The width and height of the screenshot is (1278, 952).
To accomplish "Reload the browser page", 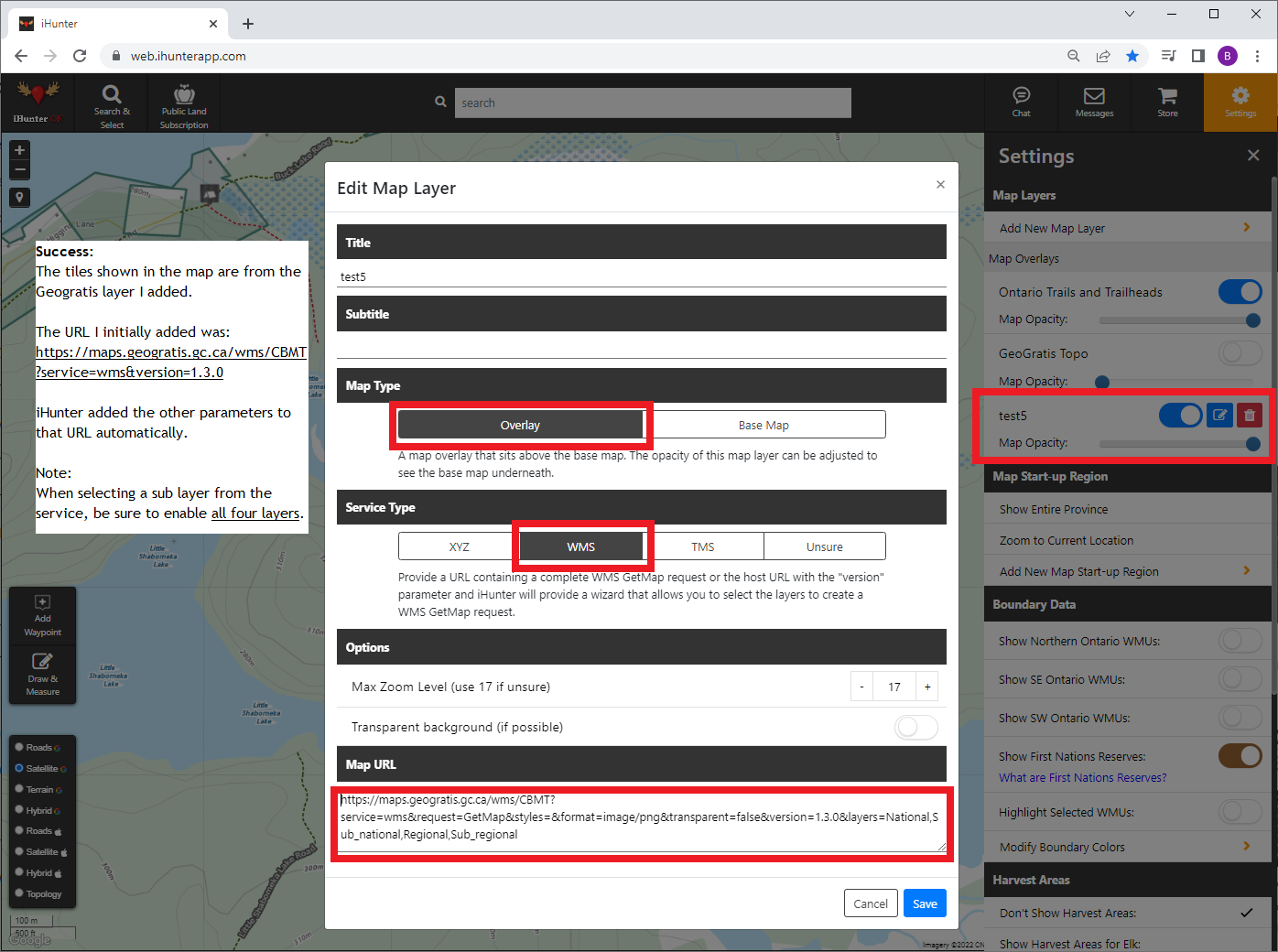I will pos(80,56).
